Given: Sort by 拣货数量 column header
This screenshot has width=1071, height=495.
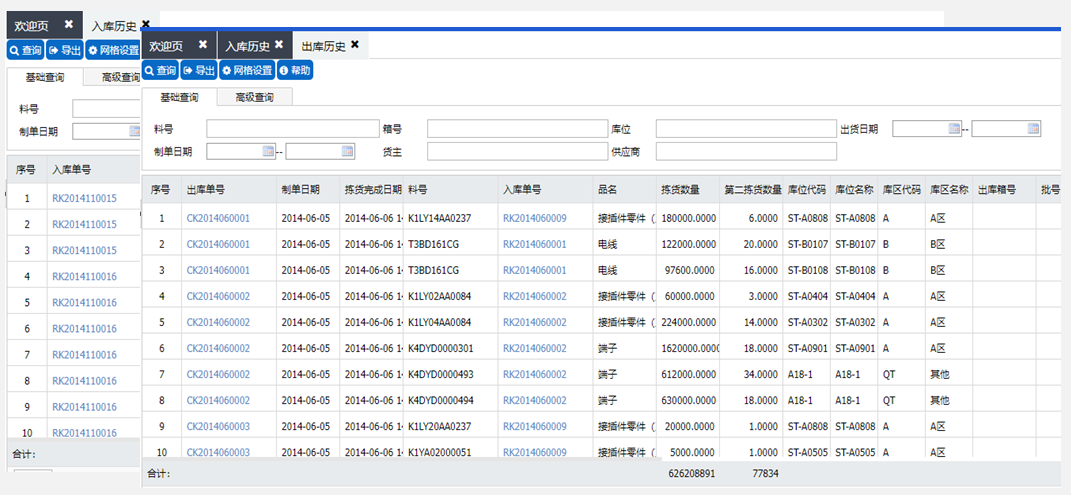Looking at the screenshot, I should (688, 189).
